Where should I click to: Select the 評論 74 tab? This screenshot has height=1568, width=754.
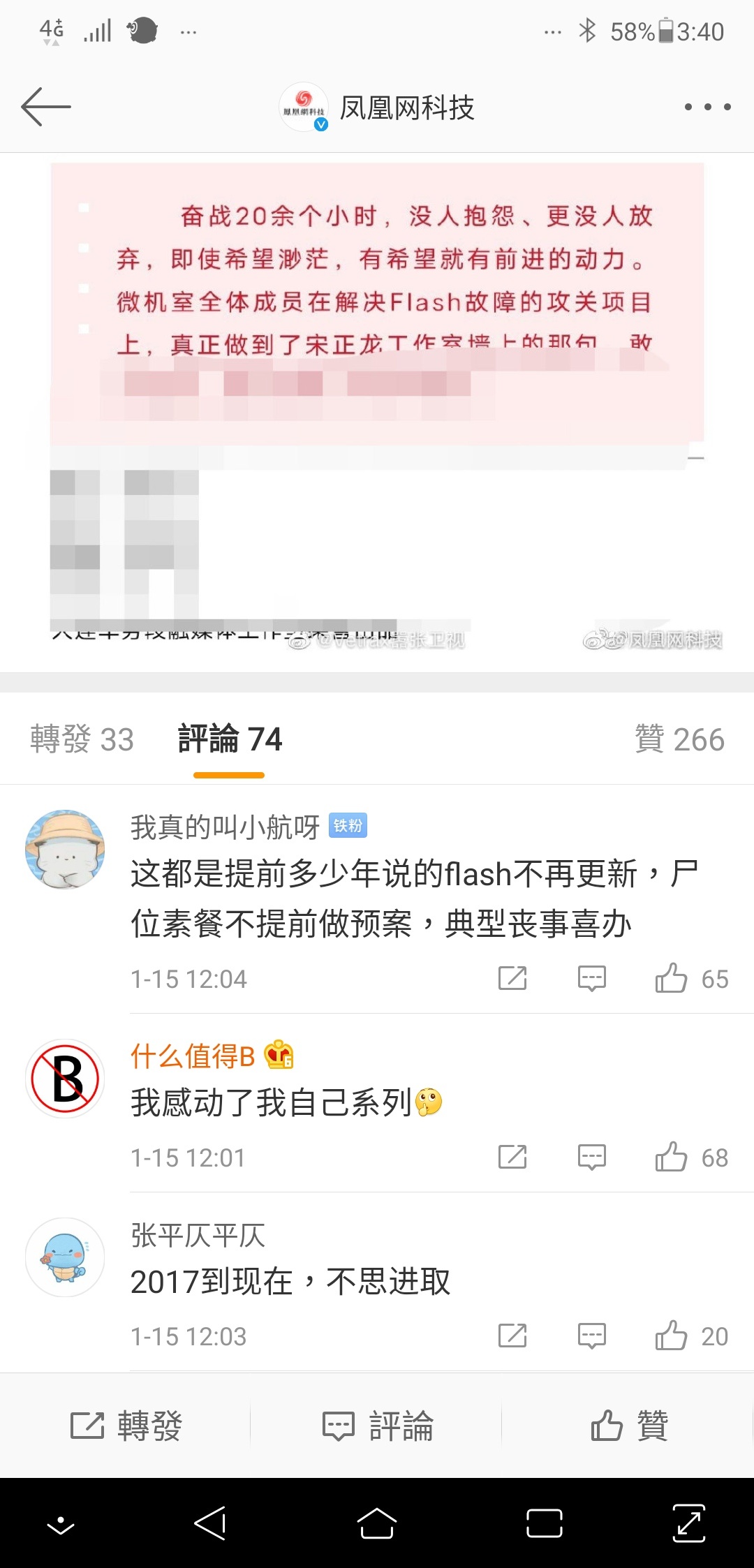pos(230,739)
